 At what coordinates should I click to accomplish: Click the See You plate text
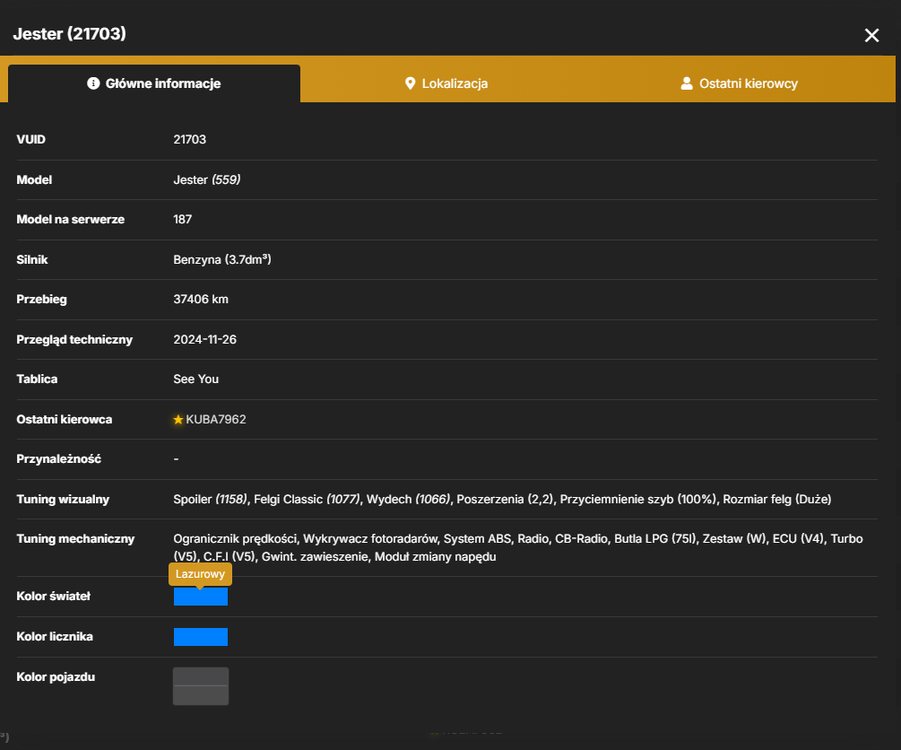(x=196, y=379)
